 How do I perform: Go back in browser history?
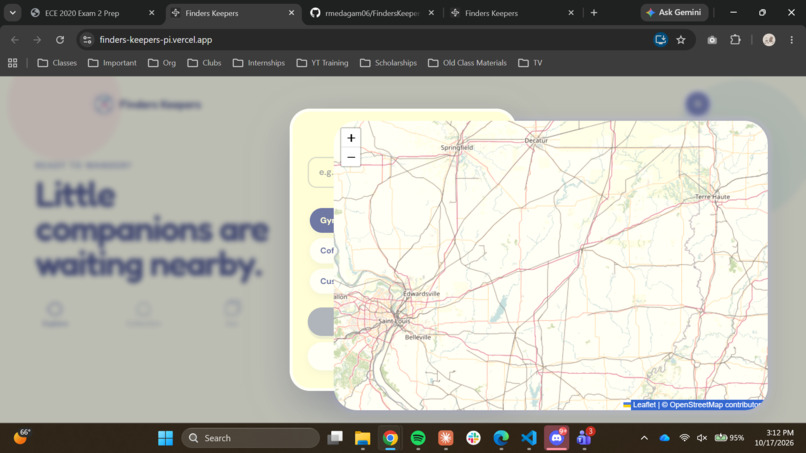pyautogui.click(x=15, y=40)
